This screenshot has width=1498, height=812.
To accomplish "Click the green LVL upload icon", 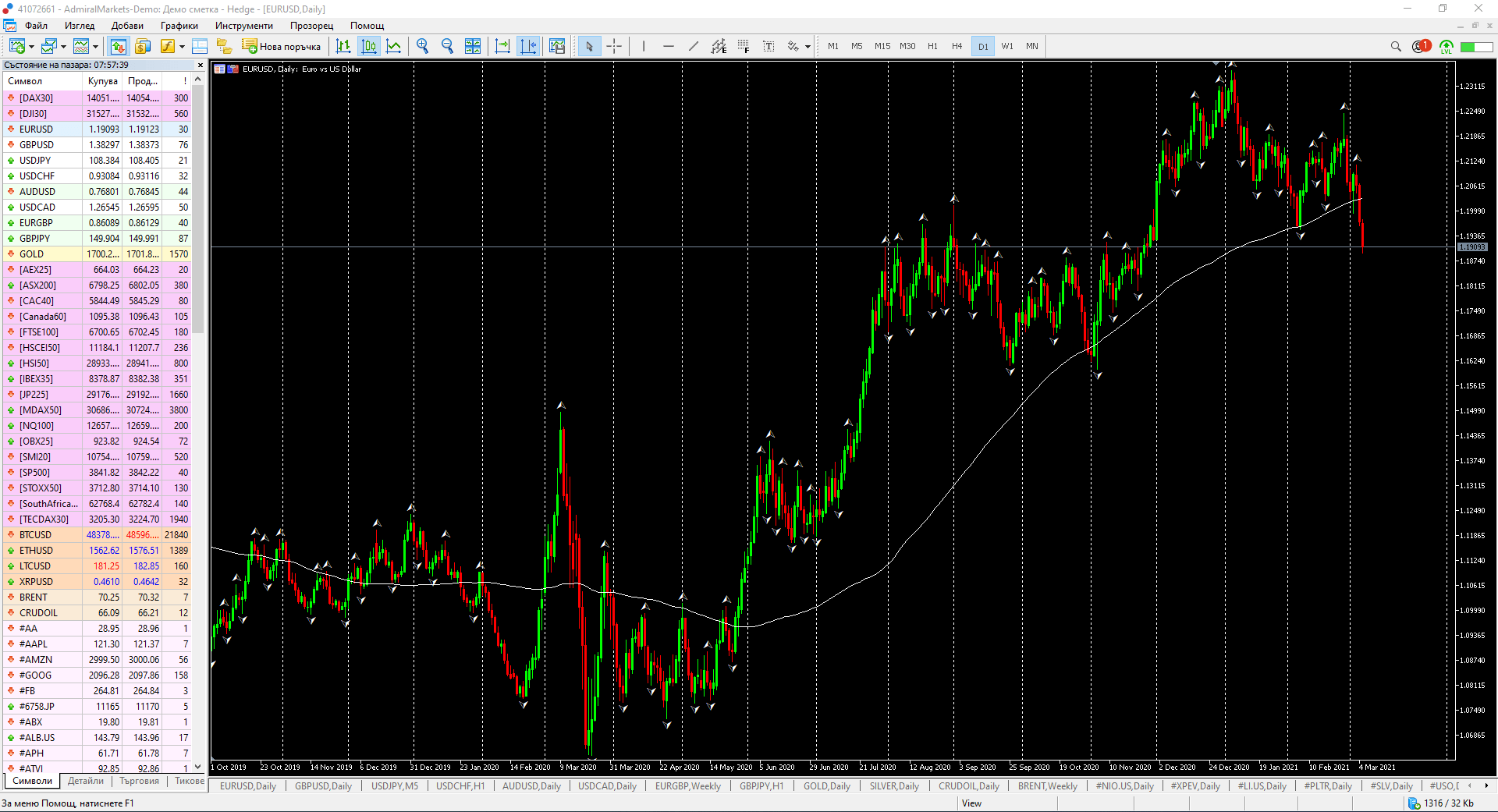I will tap(1447, 46).
